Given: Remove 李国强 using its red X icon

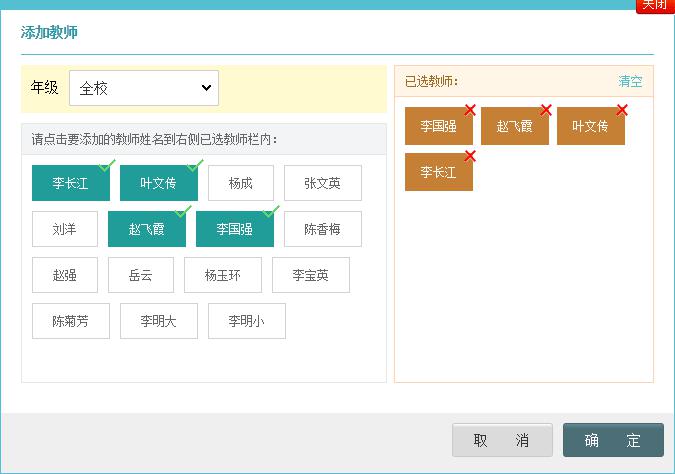Looking at the screenshot, I should click(470, 110).
